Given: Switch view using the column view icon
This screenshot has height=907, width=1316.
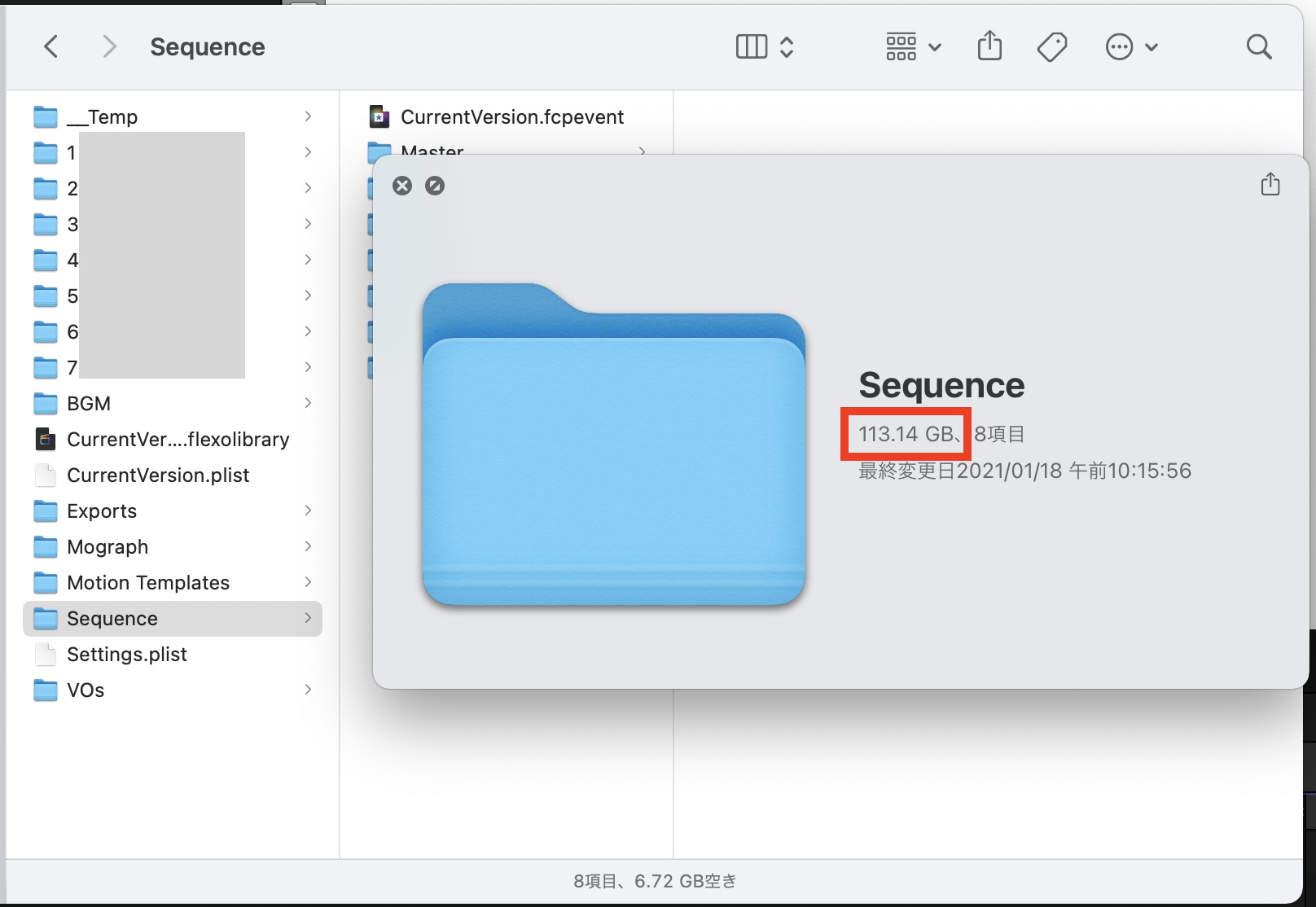Looking at the screenshot, I should pyautogui.click(x=751, y=47).
